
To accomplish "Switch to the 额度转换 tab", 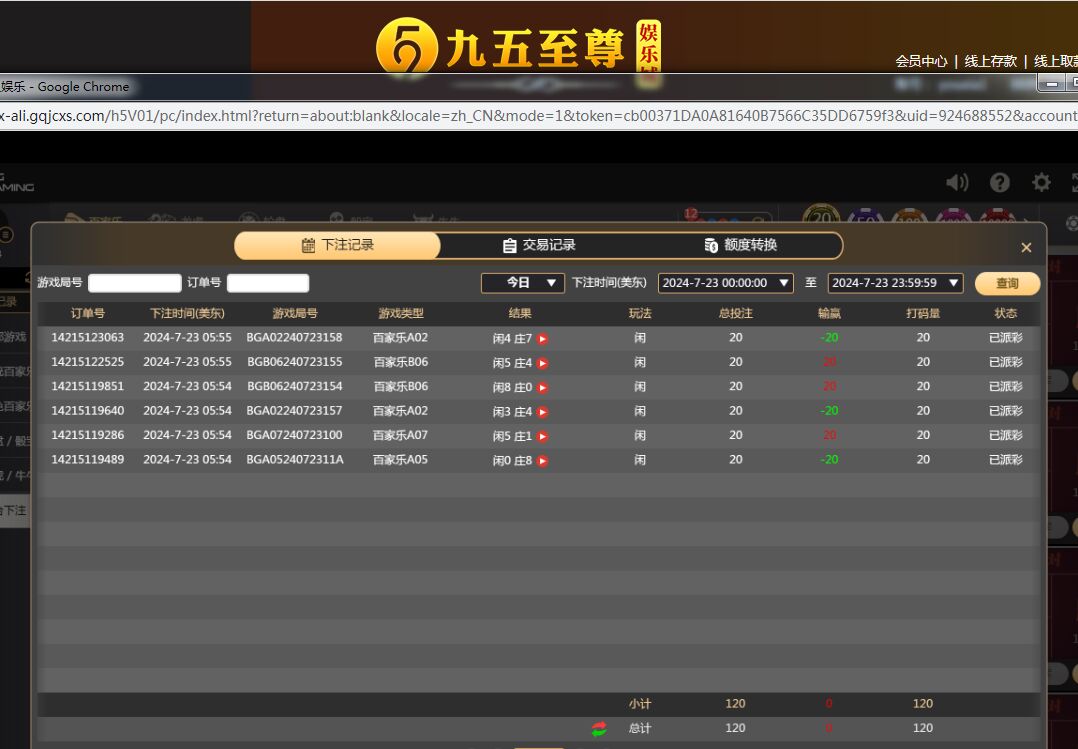I will (x=740, y=245).
